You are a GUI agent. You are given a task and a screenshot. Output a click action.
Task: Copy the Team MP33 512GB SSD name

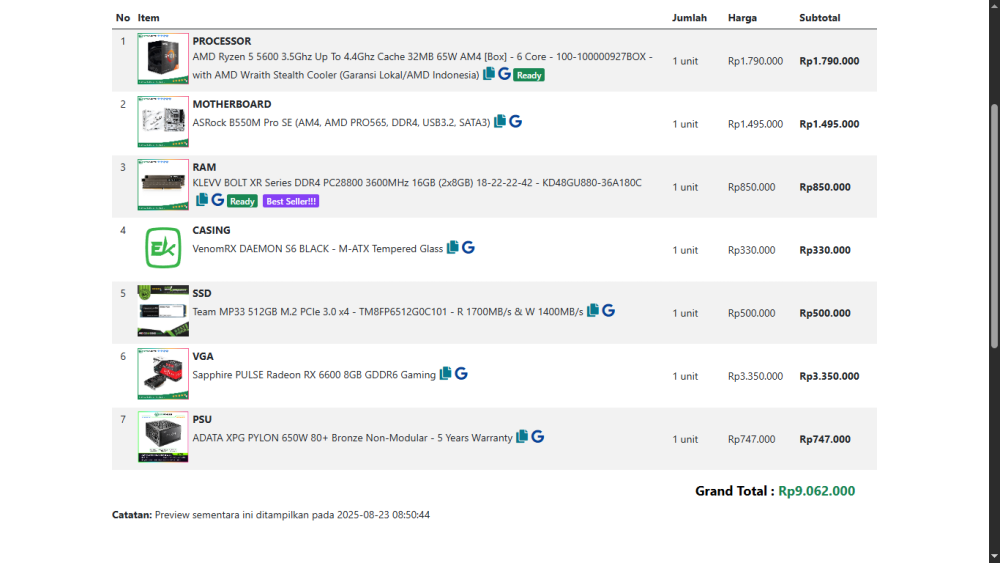tap(593, 311)
